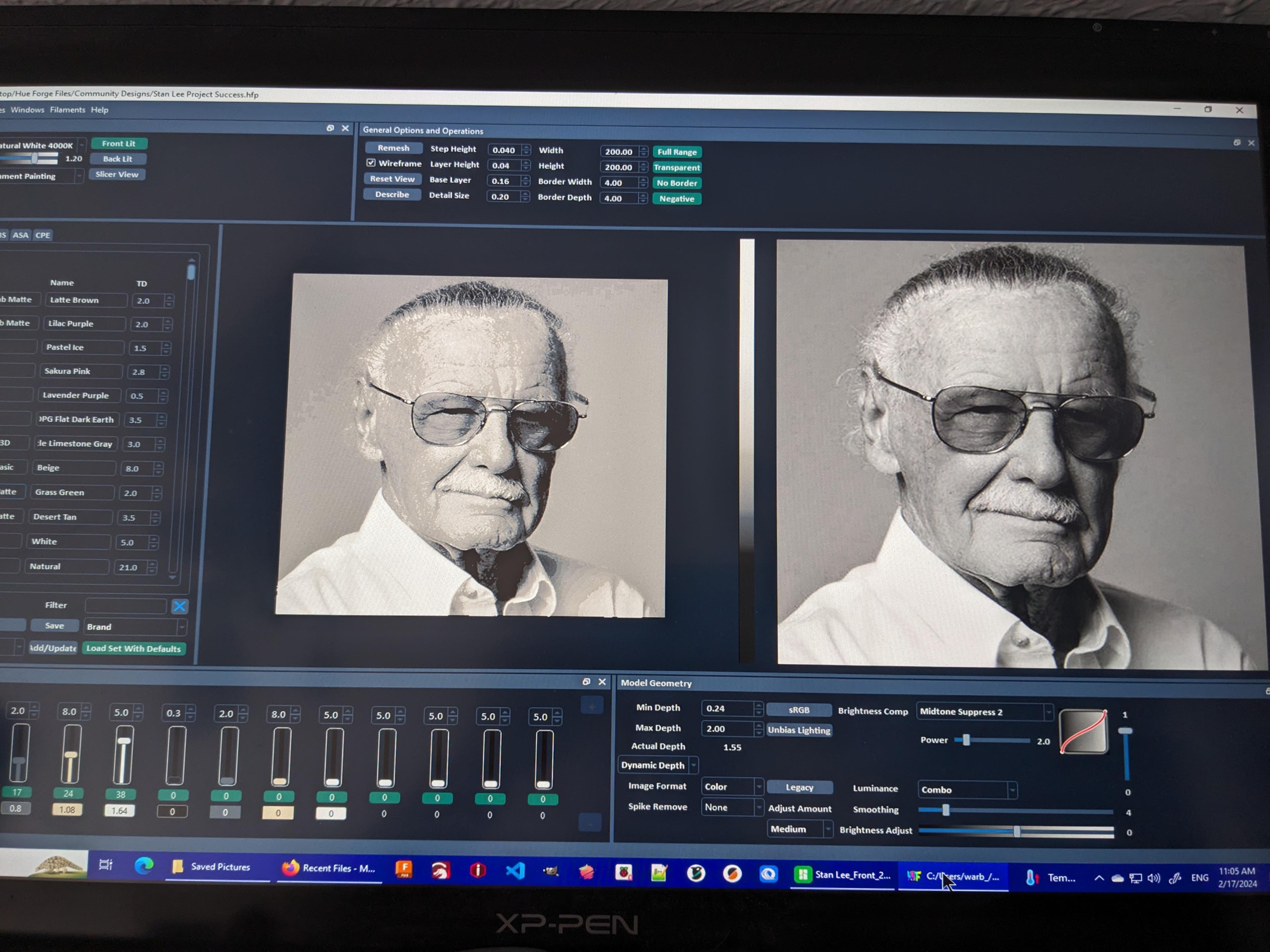Viewport: 1270px width, 952px height.
Task: Show hidden system tray icons chevron
Action: pos(1098,878)
